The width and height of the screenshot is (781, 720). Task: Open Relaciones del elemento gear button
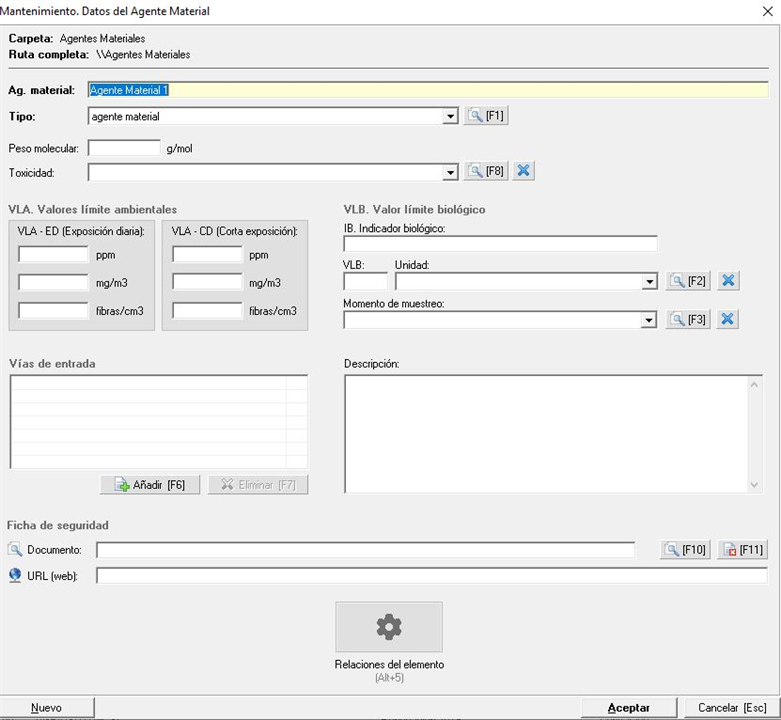[389, 627]
